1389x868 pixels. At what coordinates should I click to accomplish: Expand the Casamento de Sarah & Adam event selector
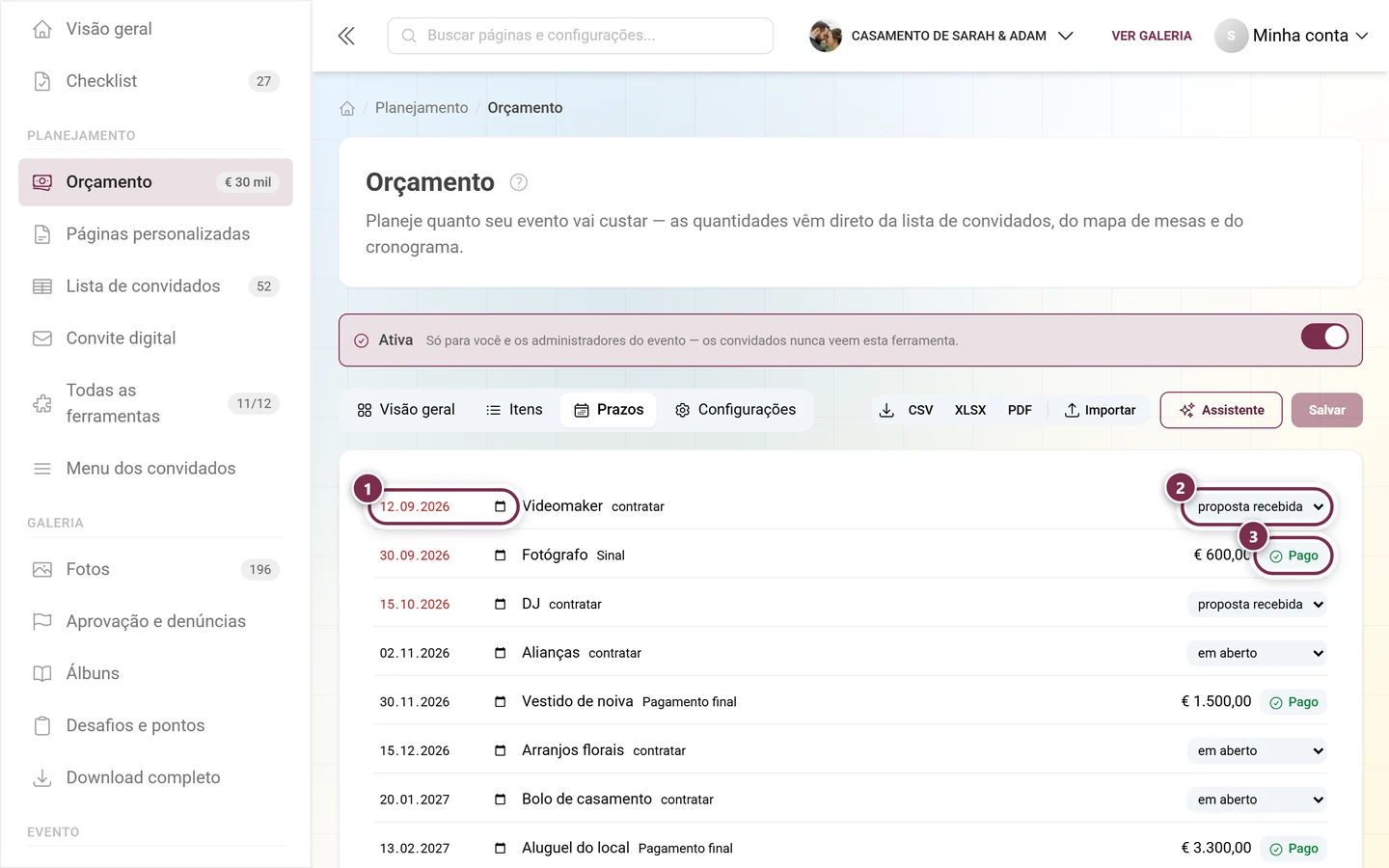pos(941,36)
